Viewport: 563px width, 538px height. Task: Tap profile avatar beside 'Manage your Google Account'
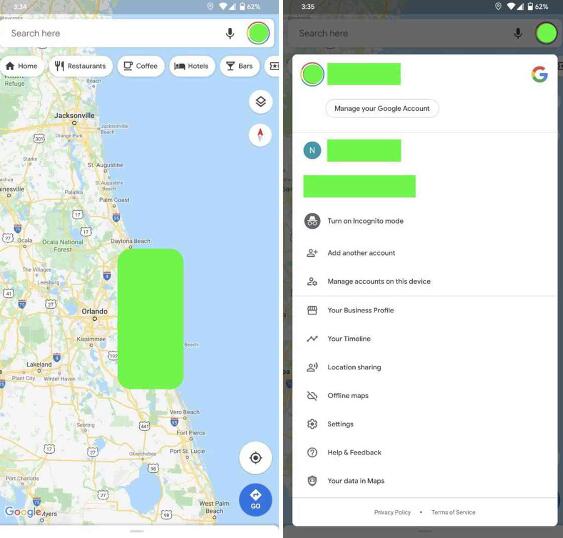312,74
